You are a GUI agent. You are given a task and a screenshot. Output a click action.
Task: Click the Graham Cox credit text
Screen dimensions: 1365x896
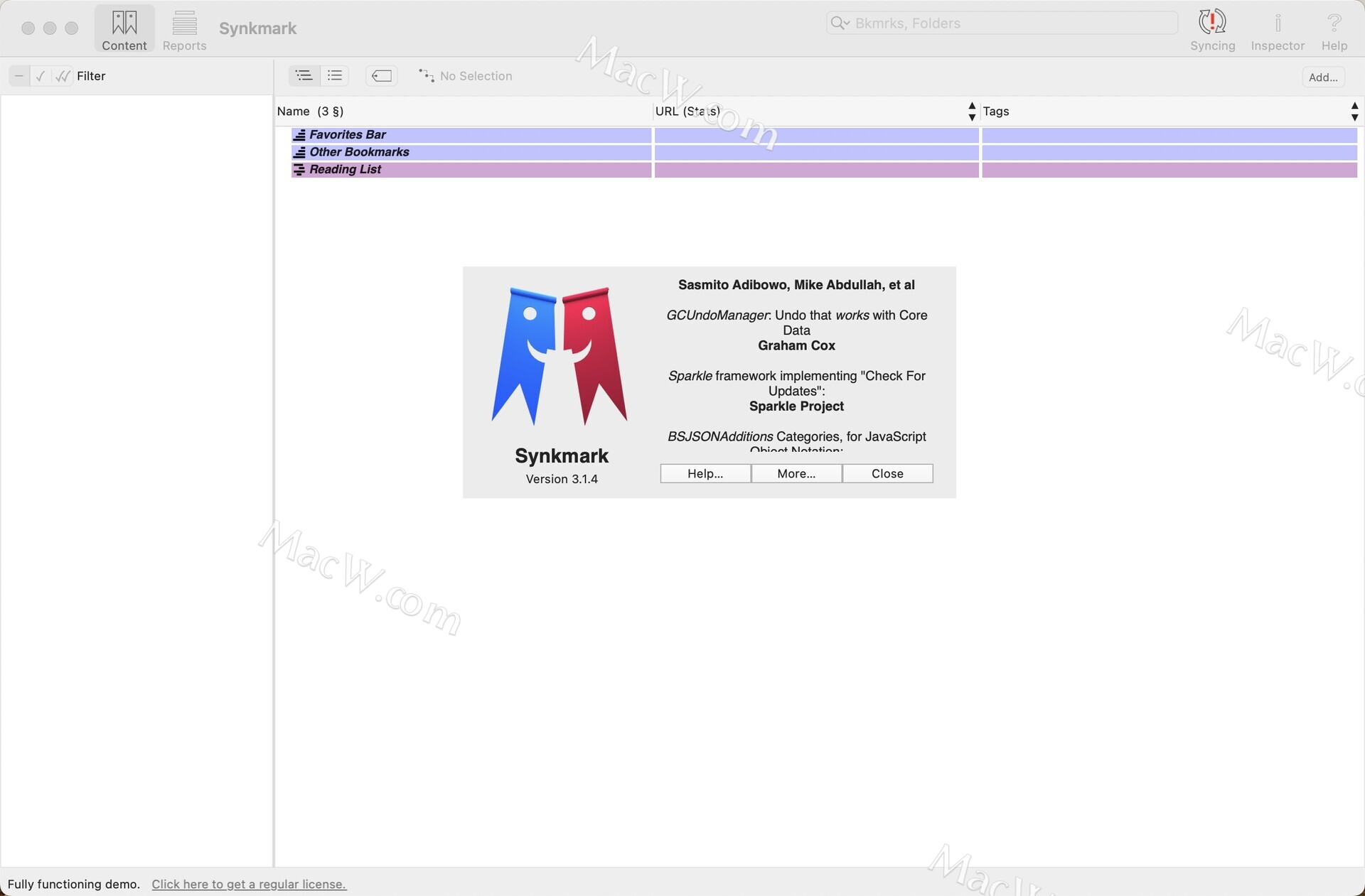[796, 345]
